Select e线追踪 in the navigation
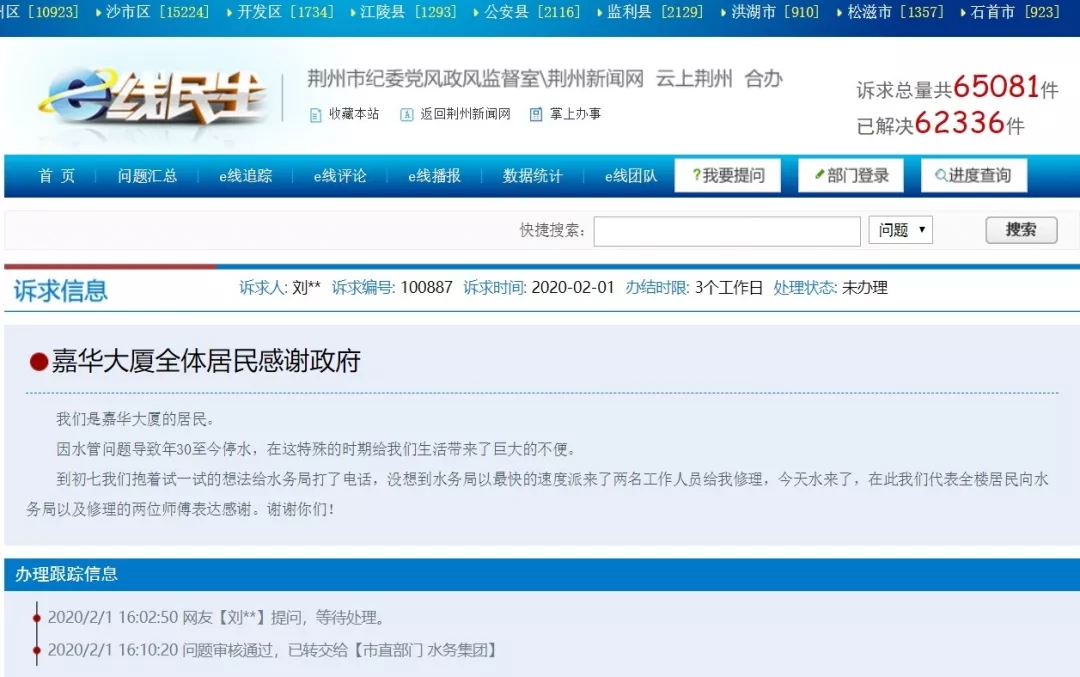The image size is (1080, 677). click(x=245, y=176)
